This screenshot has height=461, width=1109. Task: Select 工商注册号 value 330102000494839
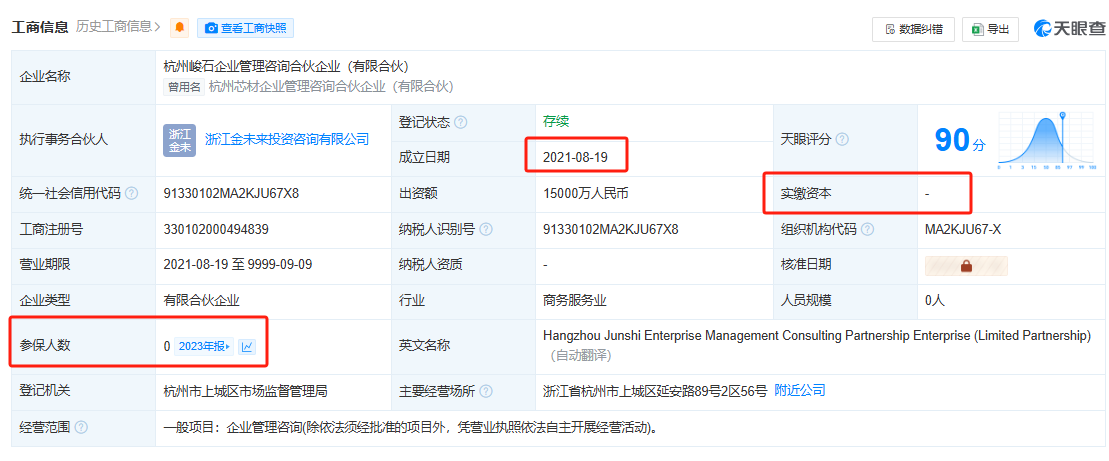point(216,229)
